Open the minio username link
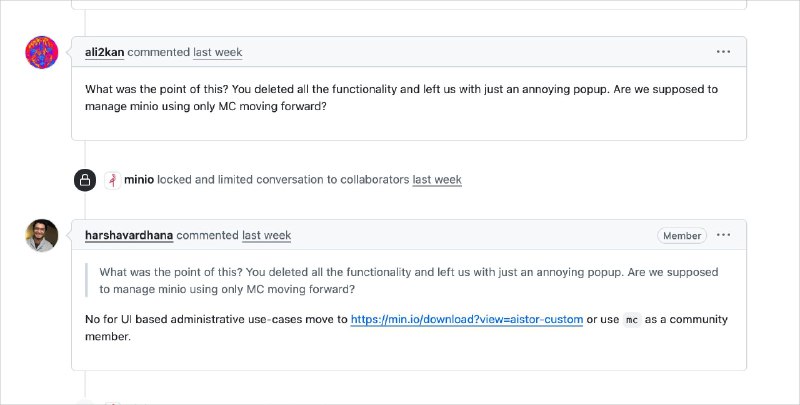 point(138,180)
